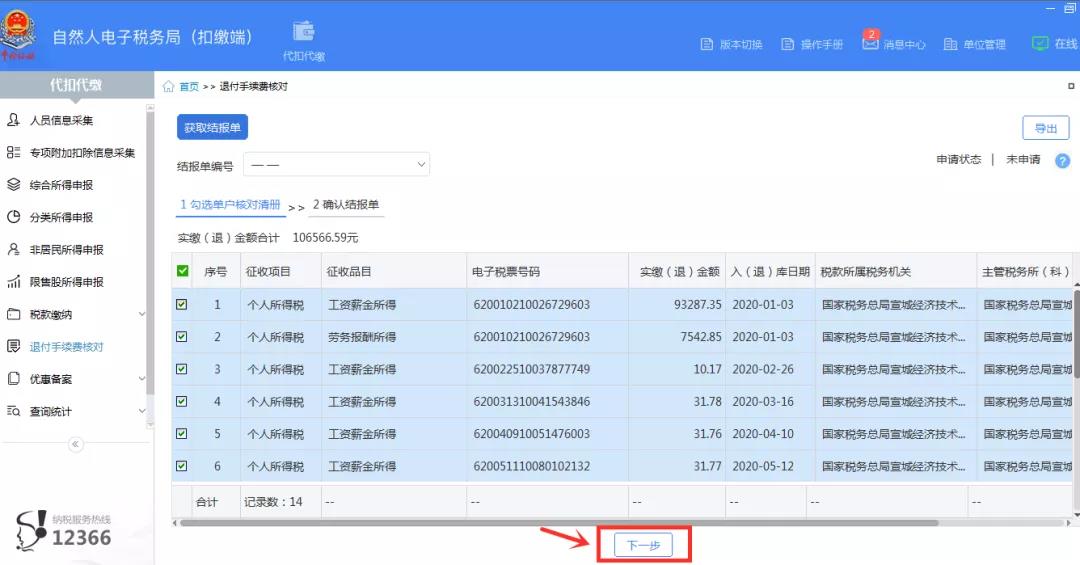The image size is (1080, 565).
Task: Uncheck row 6 checkbox (31.77)
Action: click(182, 466)
